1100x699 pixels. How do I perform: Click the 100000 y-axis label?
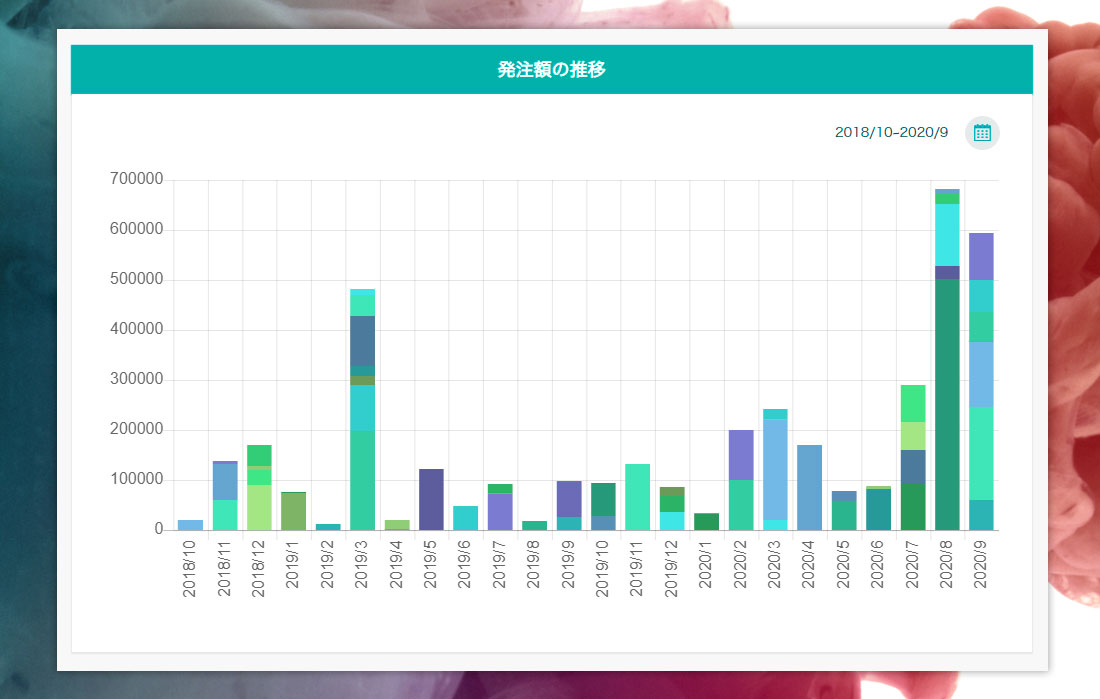136,479
